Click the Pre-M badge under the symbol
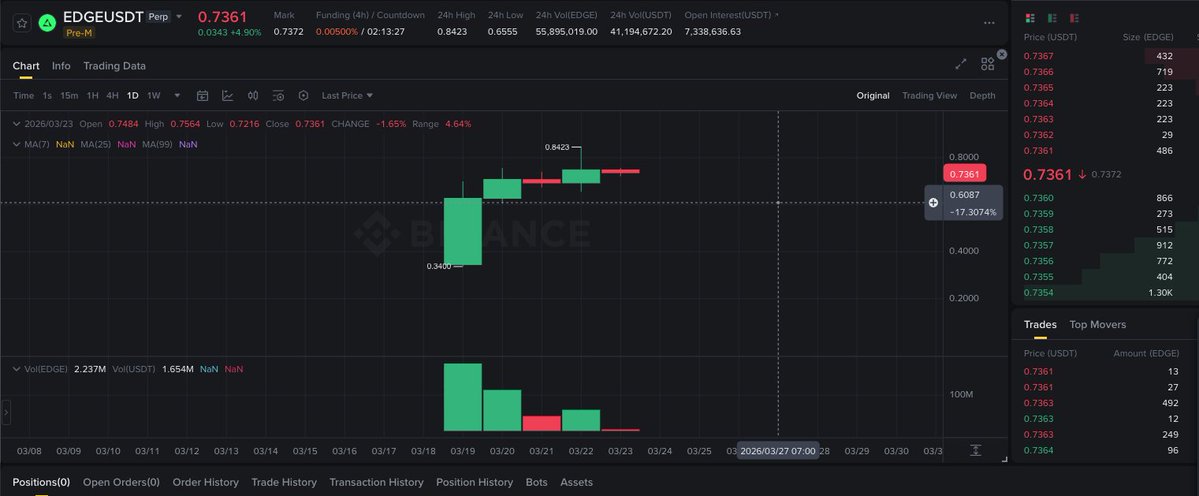 coord(80,33)
